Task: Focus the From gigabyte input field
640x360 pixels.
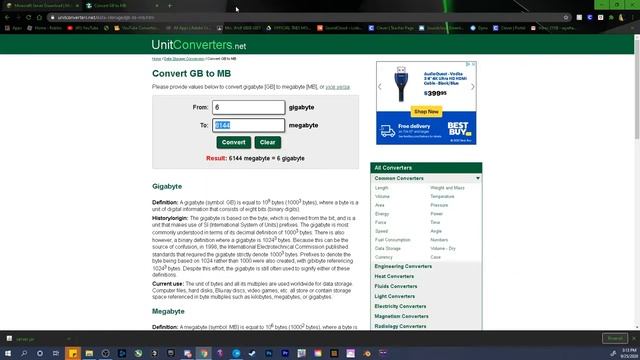Action: click(x=248, y=107)
